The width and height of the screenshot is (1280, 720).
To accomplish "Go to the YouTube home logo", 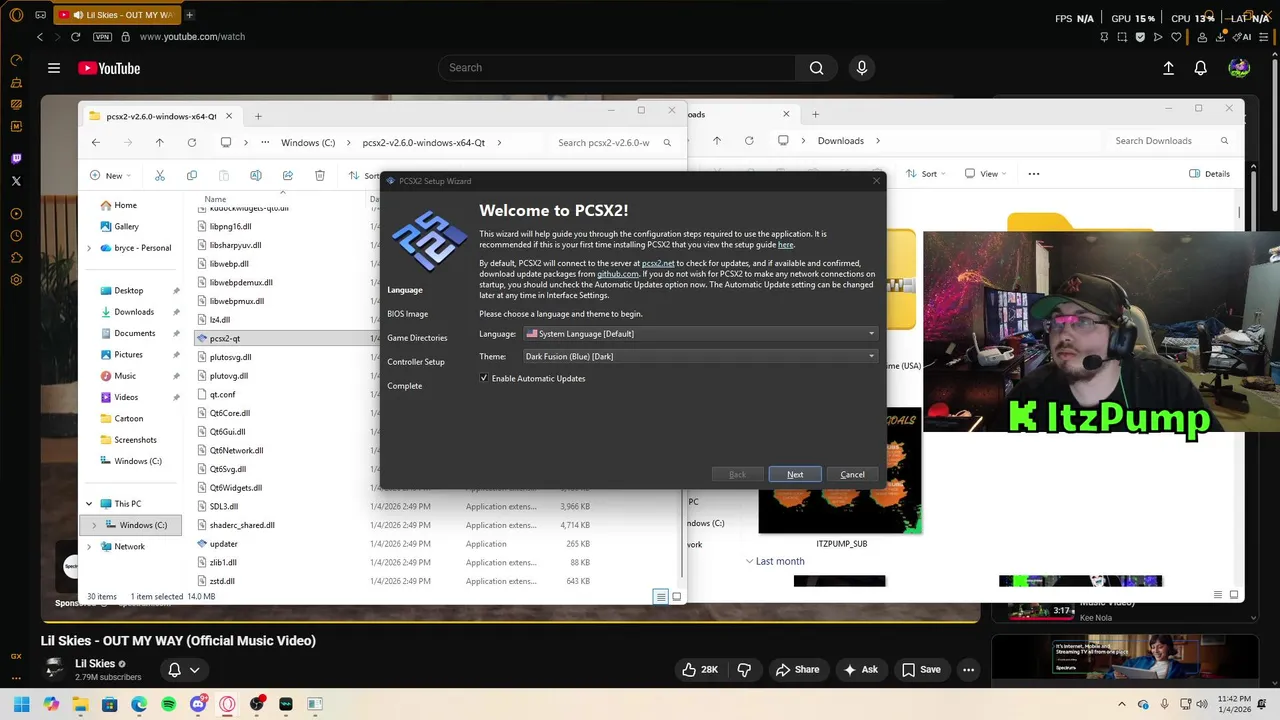I will pyautogui.click(x=109, y=68).
